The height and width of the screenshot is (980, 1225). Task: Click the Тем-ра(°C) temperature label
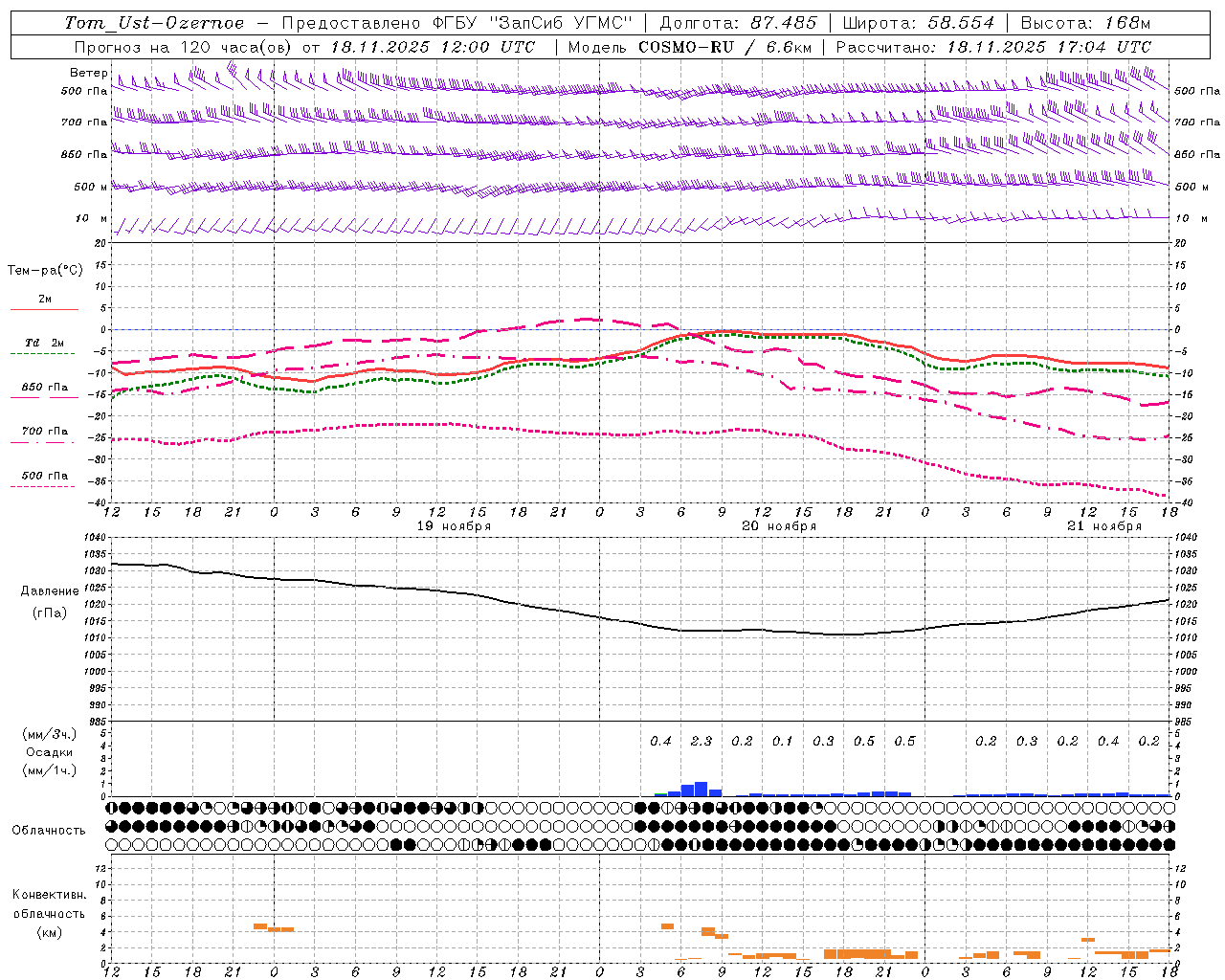click(45, 271)
